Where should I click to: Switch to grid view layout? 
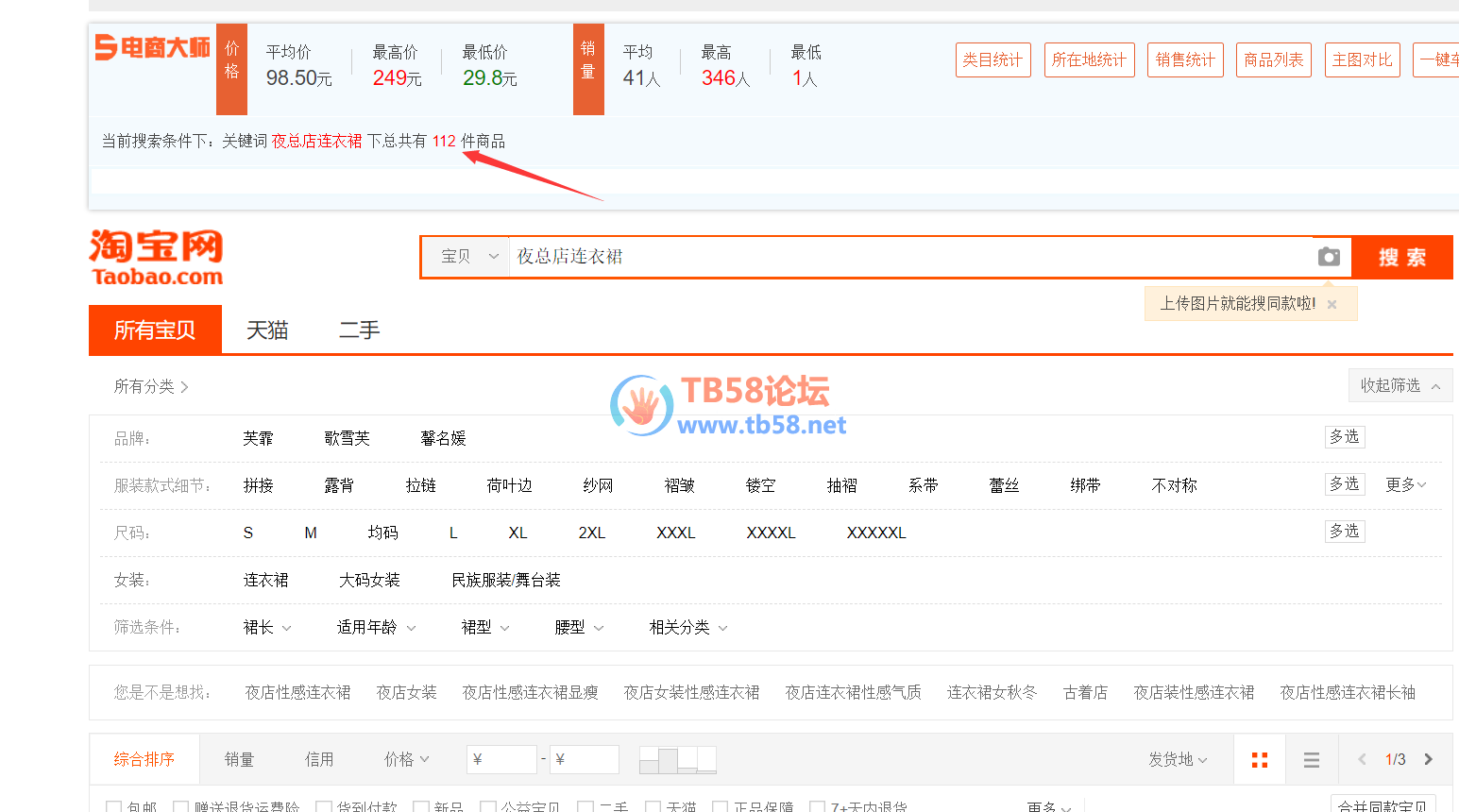pyautogui.click(x=1259, y=760)
